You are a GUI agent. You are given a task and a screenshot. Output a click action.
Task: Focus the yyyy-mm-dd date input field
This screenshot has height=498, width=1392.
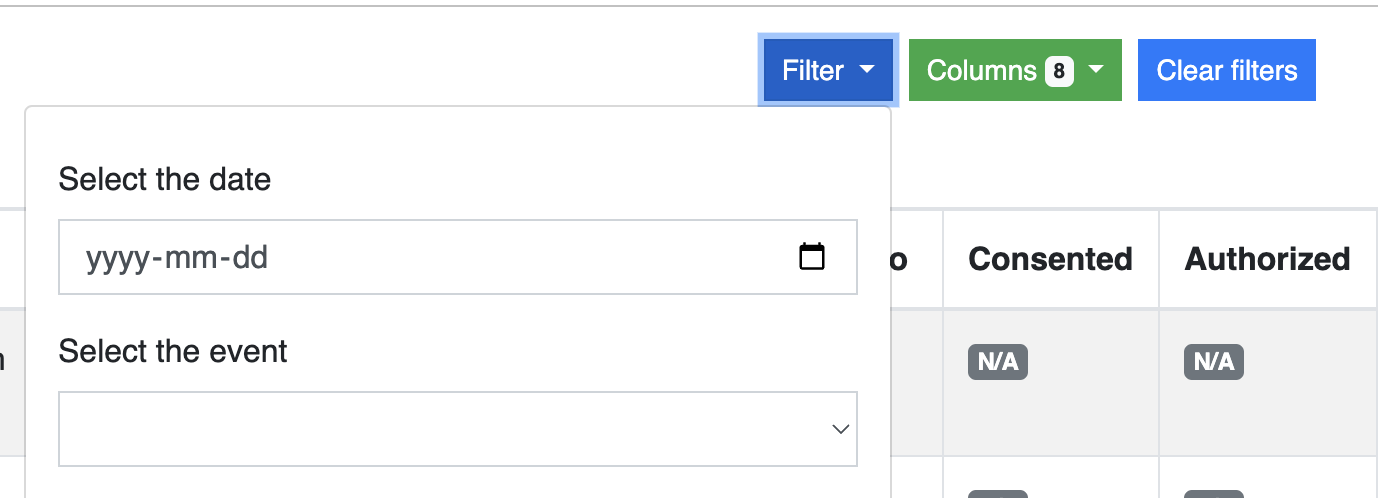(x=458, y=257)
